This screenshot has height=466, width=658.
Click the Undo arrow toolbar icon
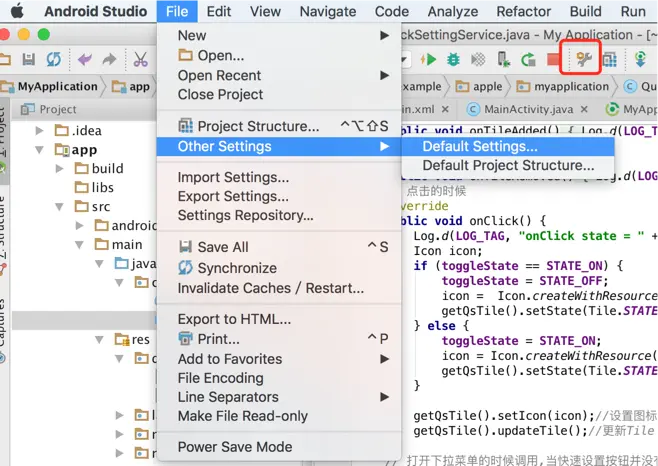click(x=85, y=59)
